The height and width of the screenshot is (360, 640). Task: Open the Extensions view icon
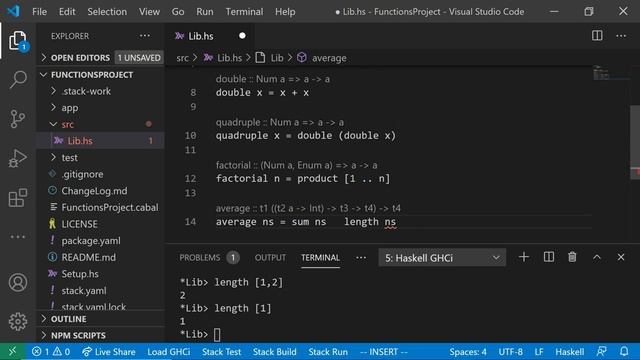pyautogui.click(x=18, y=198)
